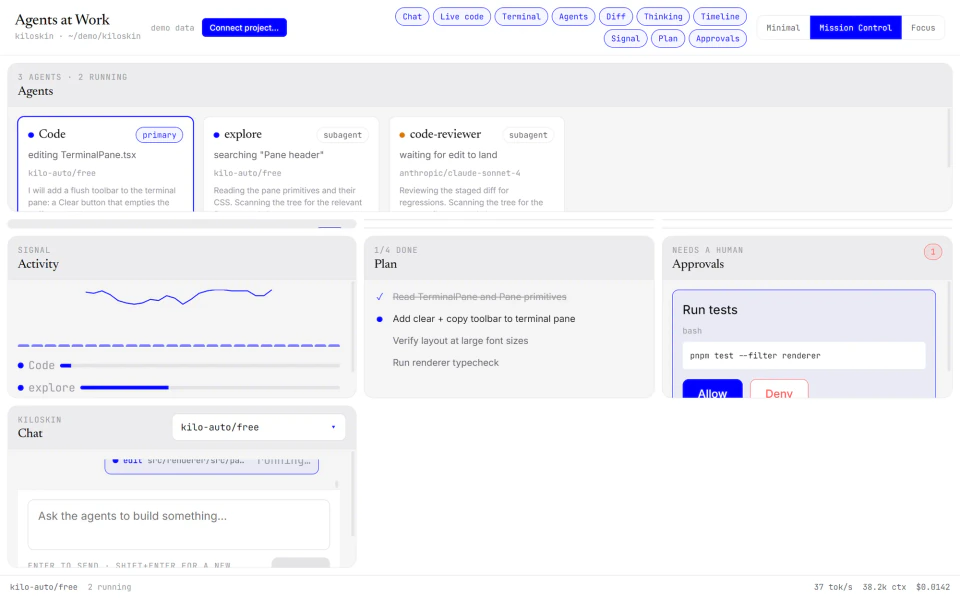Screen dimensions: 960x598
Task: Open the kilo-auto/free model dropdown
Action: [x=258, y=427]
